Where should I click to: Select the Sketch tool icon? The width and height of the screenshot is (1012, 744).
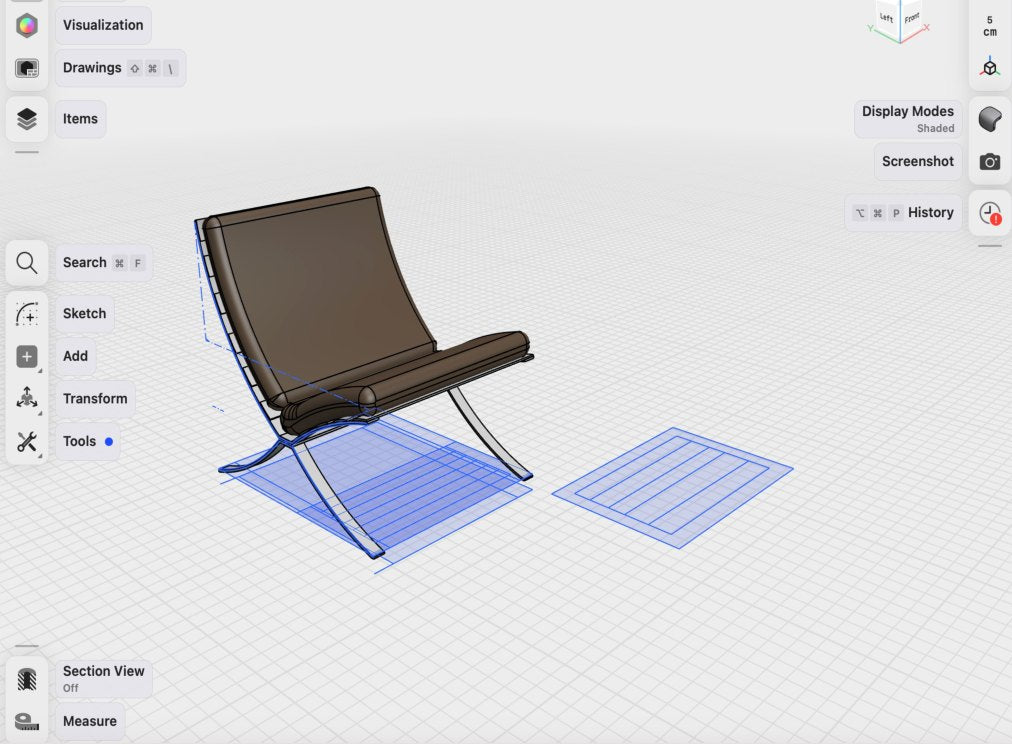point(26,314)
